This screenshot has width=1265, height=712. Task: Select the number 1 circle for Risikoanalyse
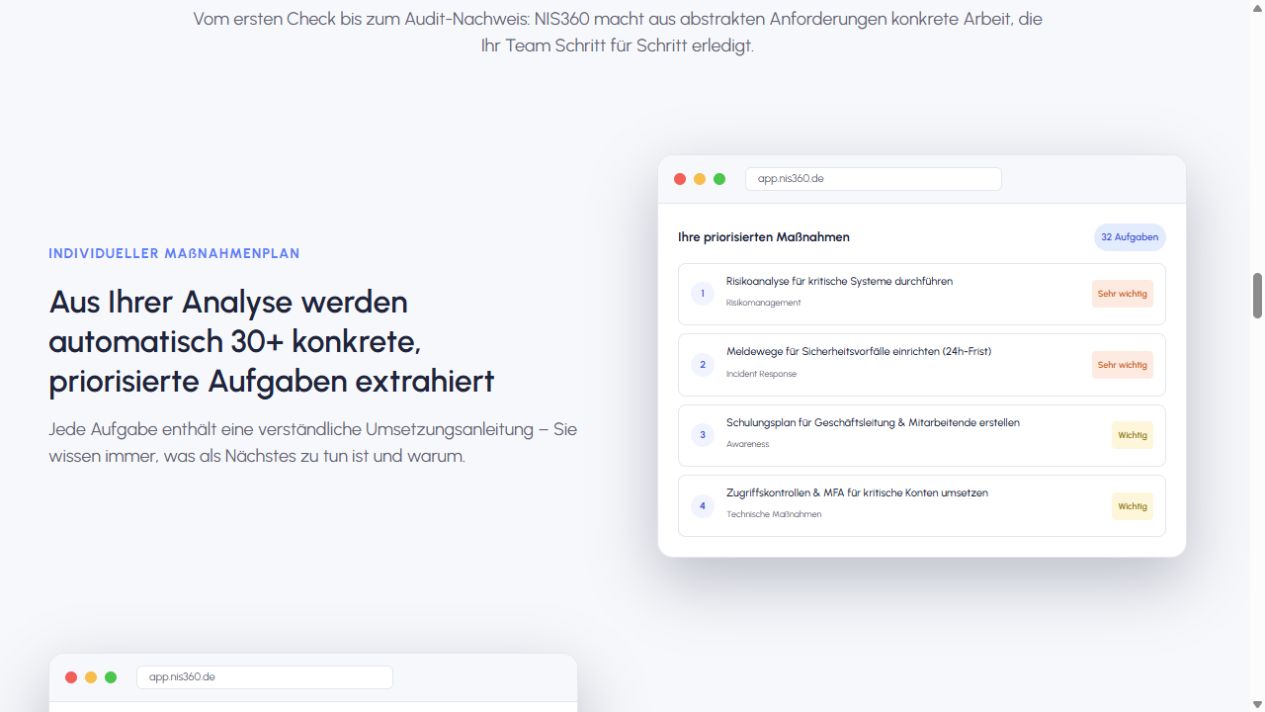(x=702, y=294)
